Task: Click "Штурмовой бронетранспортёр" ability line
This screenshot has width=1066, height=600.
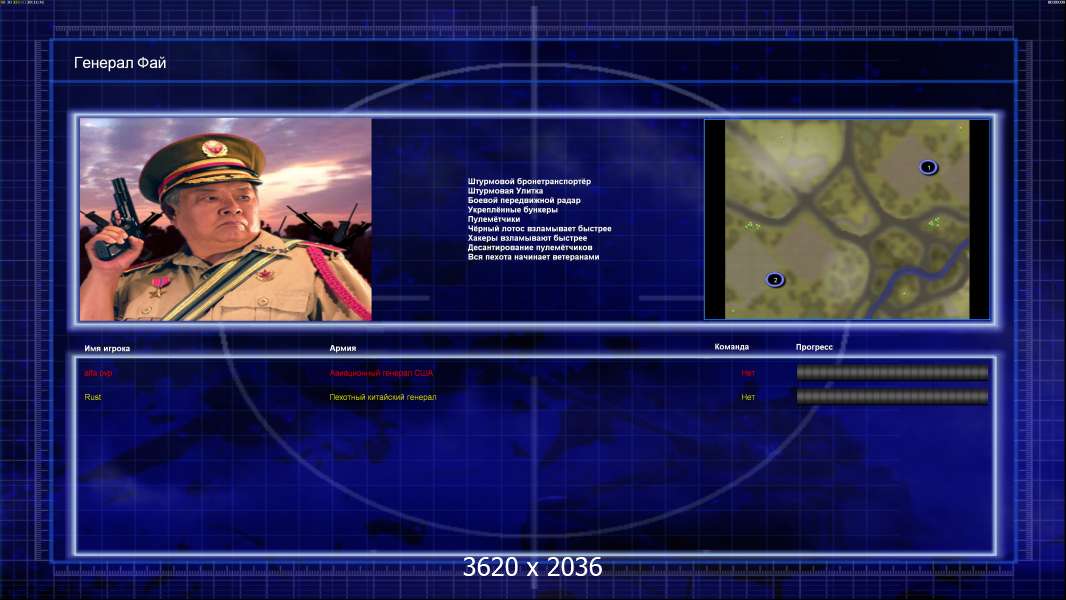Action: (x=530, y=181)
